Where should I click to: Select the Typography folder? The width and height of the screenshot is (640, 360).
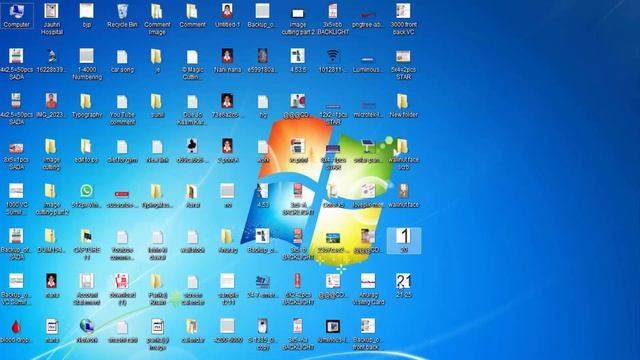87,106
